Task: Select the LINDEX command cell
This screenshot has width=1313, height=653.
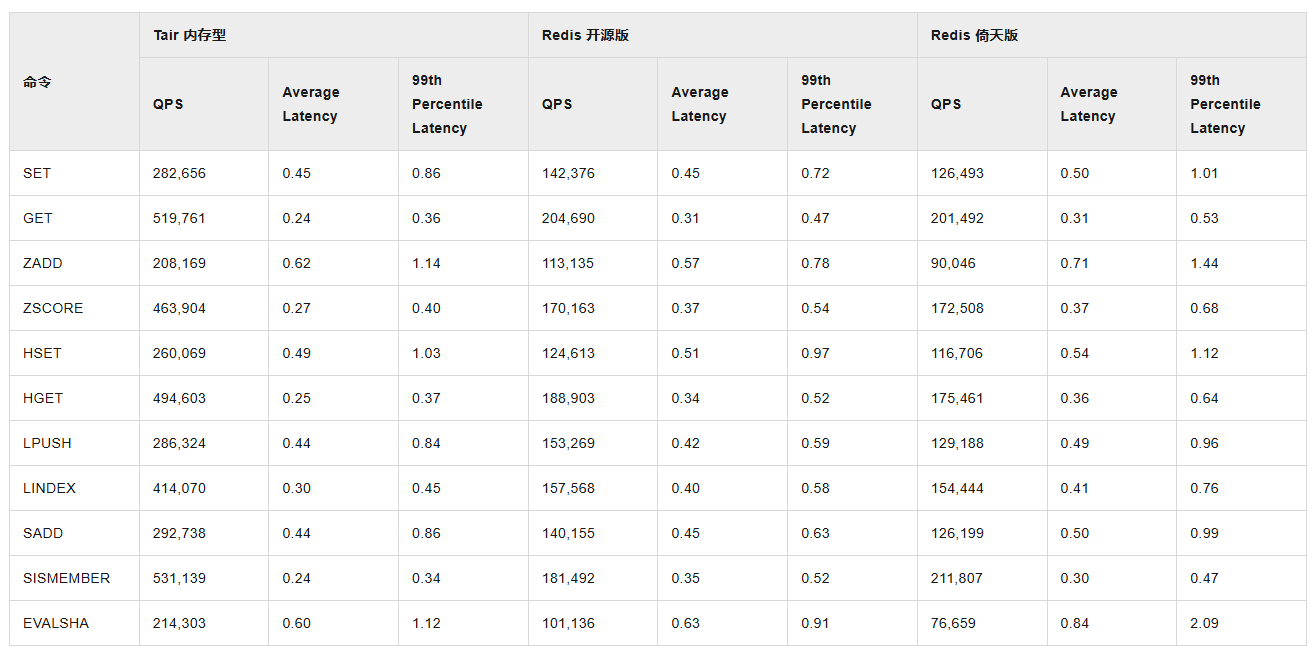Action: (x=49, y=488)
